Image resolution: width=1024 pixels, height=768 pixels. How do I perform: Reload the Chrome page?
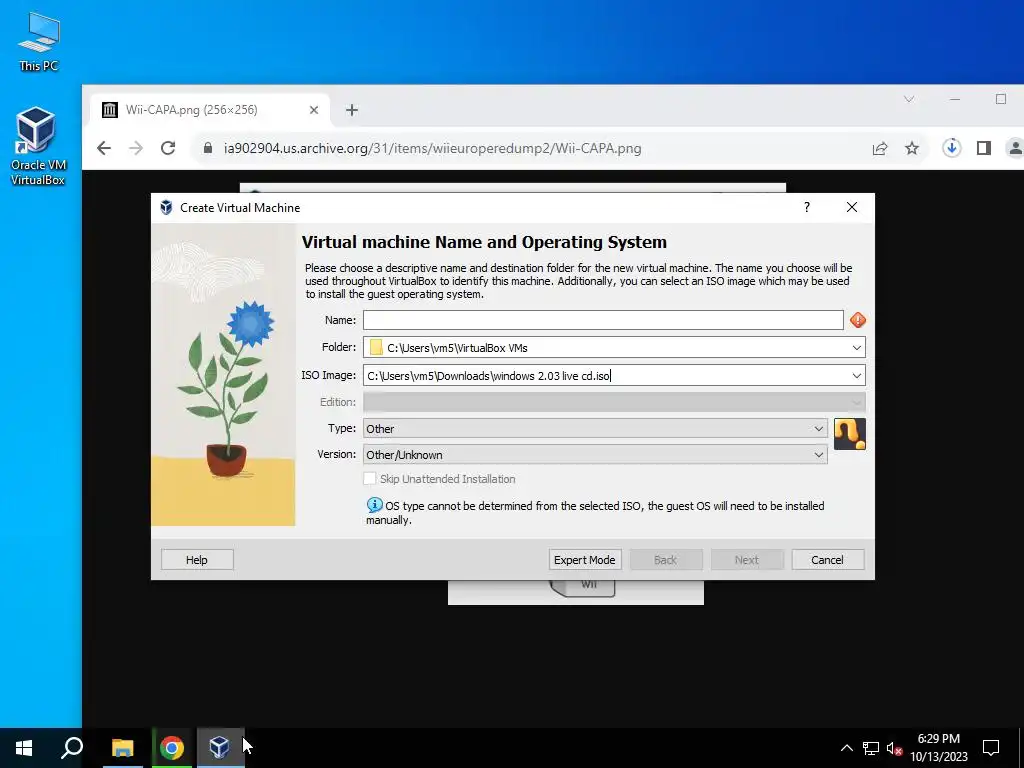pos(168,148)
